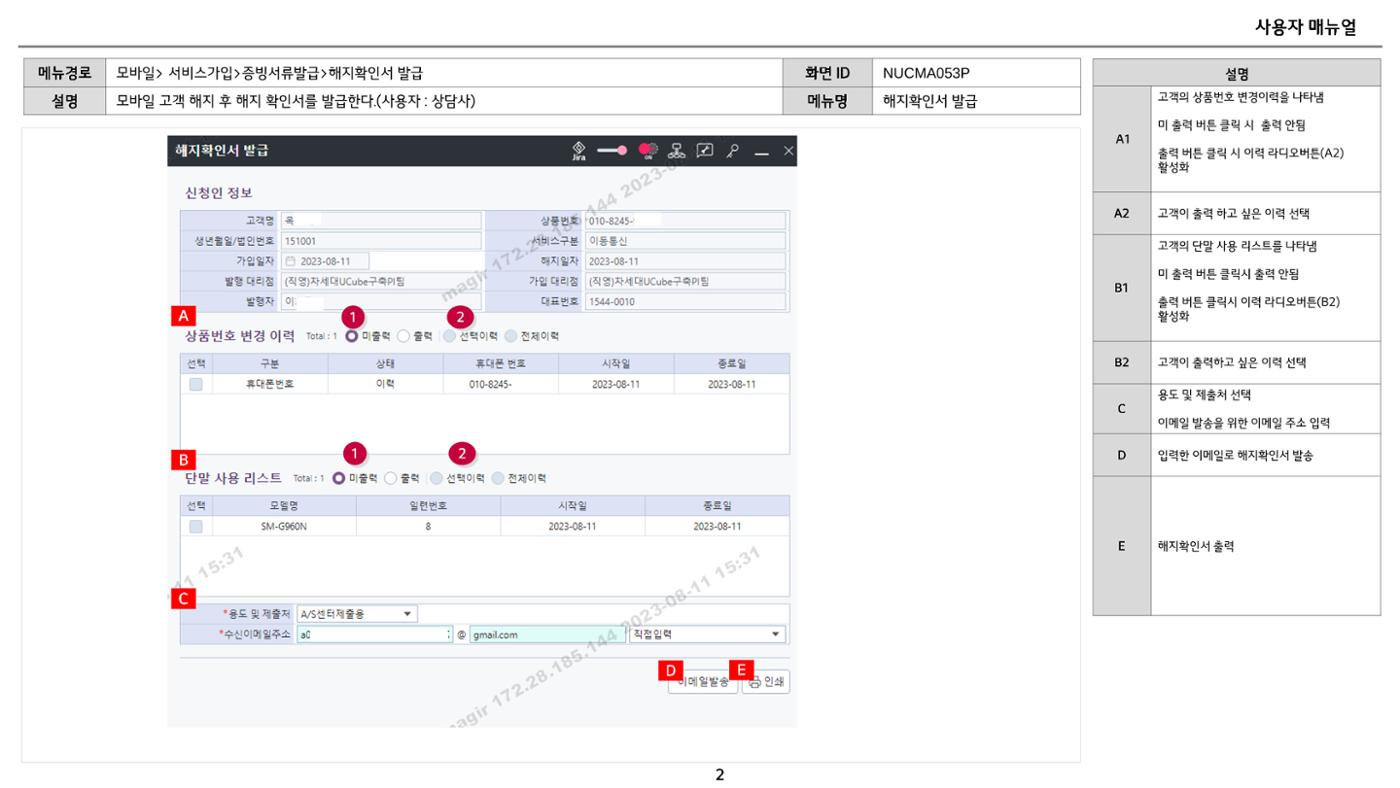The width and height of the screenshot is (1400, 788).
Task: Choose 전체이력 in 단말 사용 리스트 section
Action: coord(498,478)
